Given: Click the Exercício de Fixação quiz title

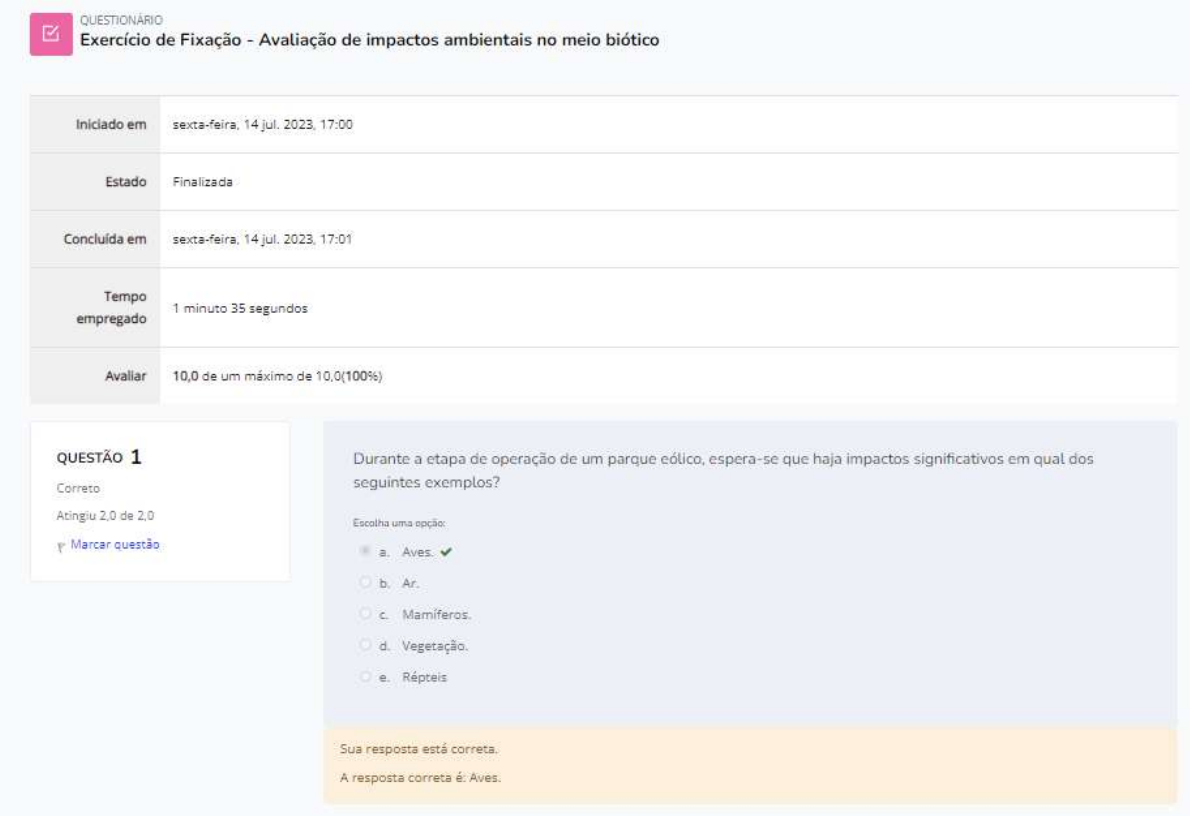Looking at the screenshot, I should 369,40.
